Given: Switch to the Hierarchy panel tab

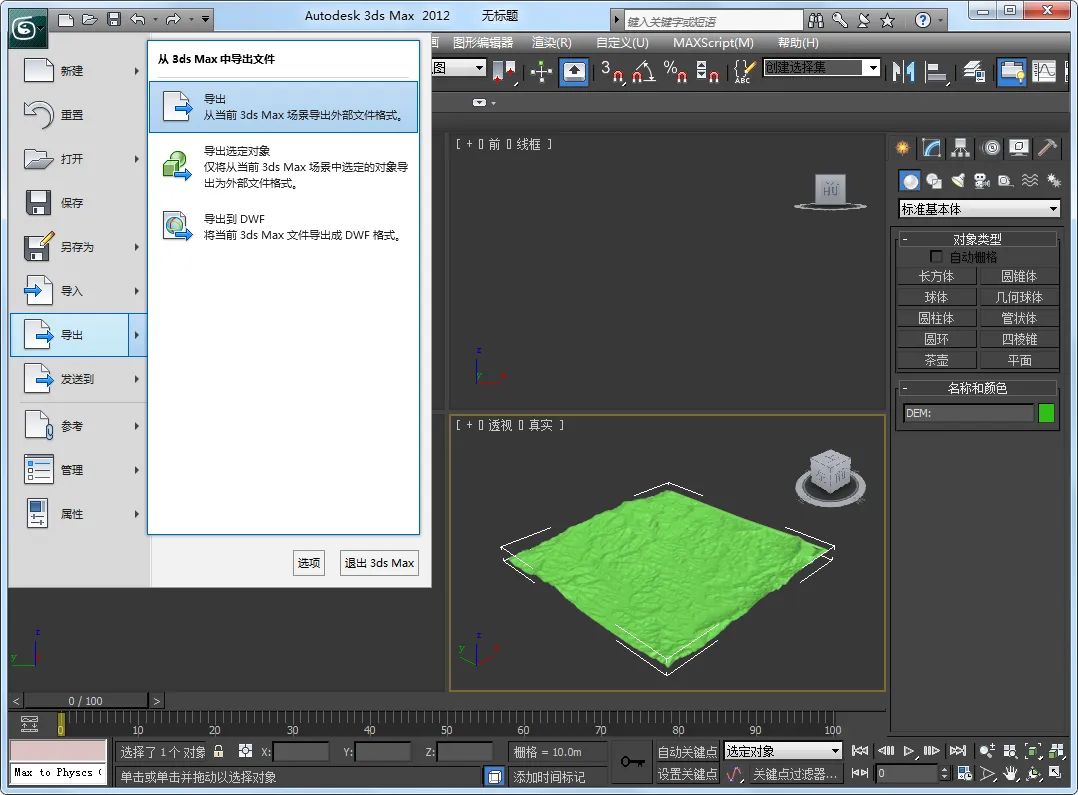Looking at the screenshot, I should (x=960, y=148).
